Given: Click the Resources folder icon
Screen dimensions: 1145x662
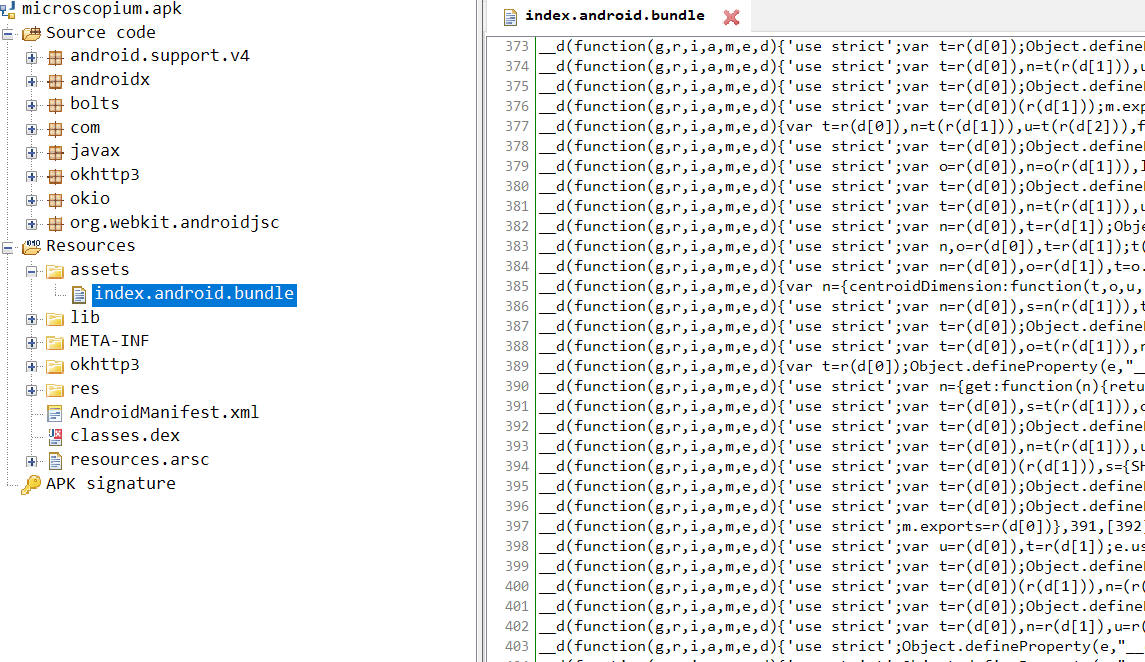Looking at the screenshot, I should (x=31, y=247).
